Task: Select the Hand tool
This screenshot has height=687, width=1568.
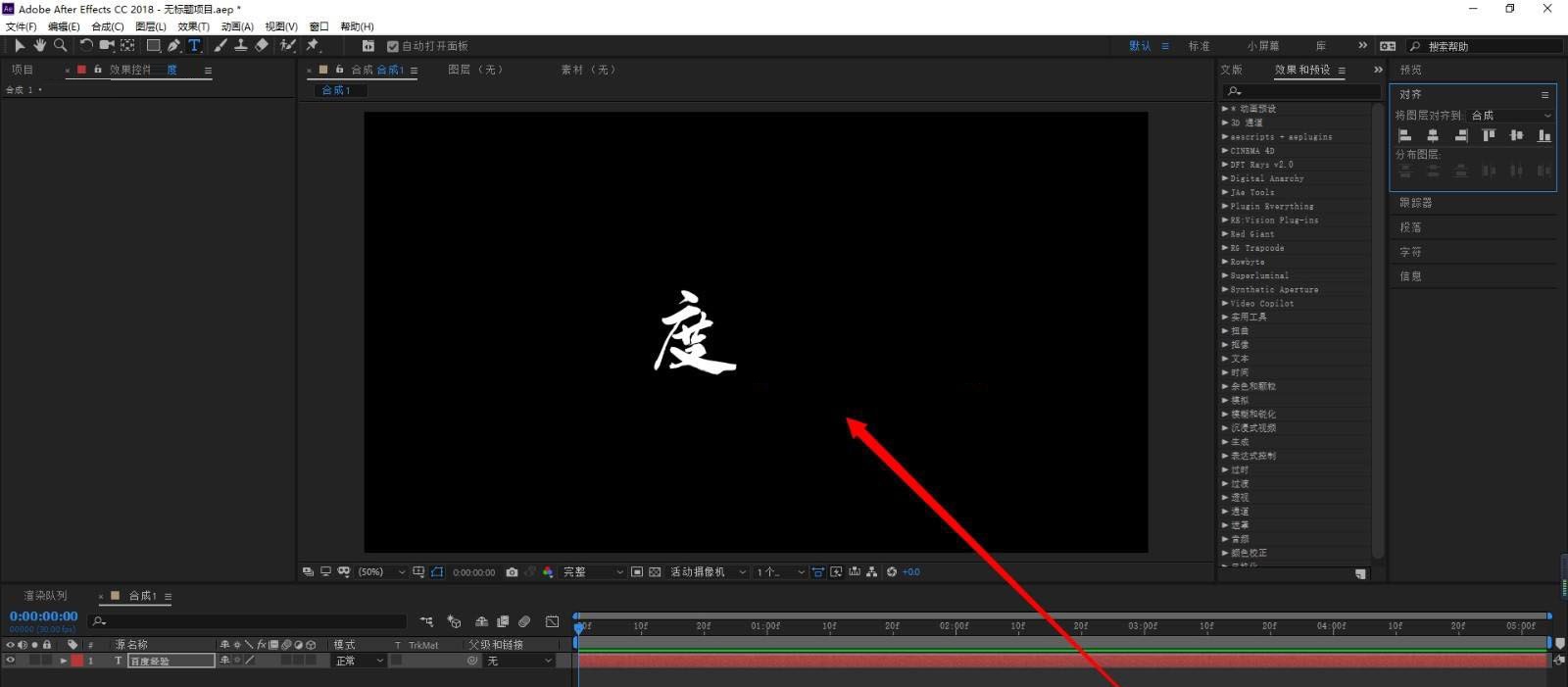Action: click(x=39, y=45)
